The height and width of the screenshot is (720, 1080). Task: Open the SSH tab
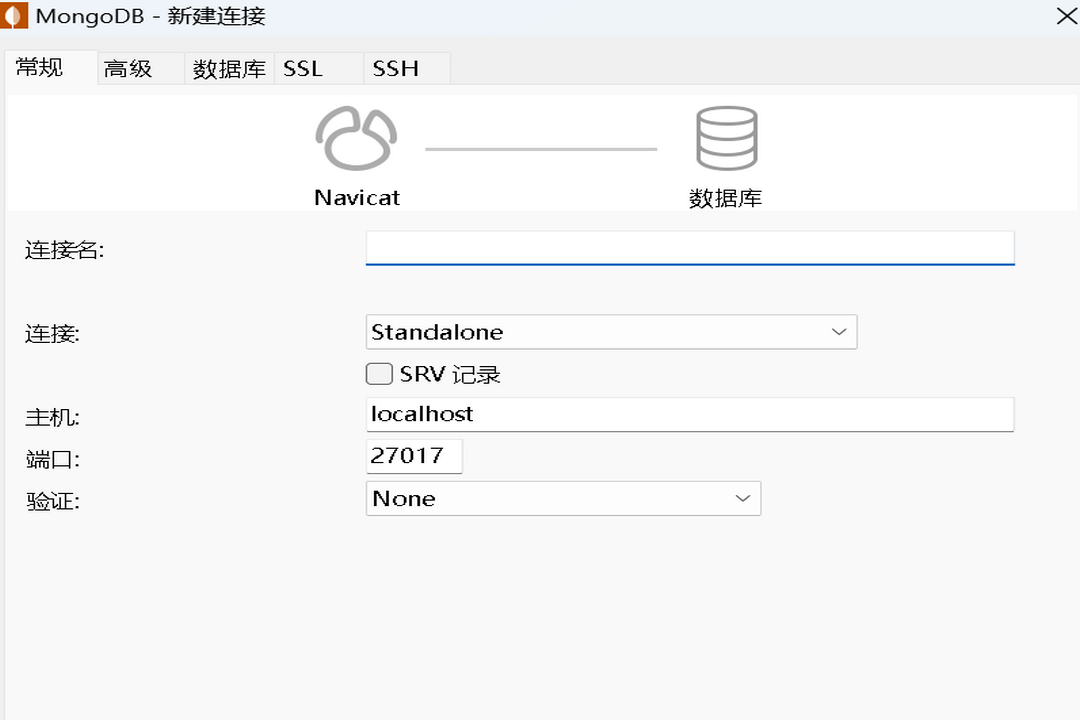pyautogui.click(x=396, y=68)
